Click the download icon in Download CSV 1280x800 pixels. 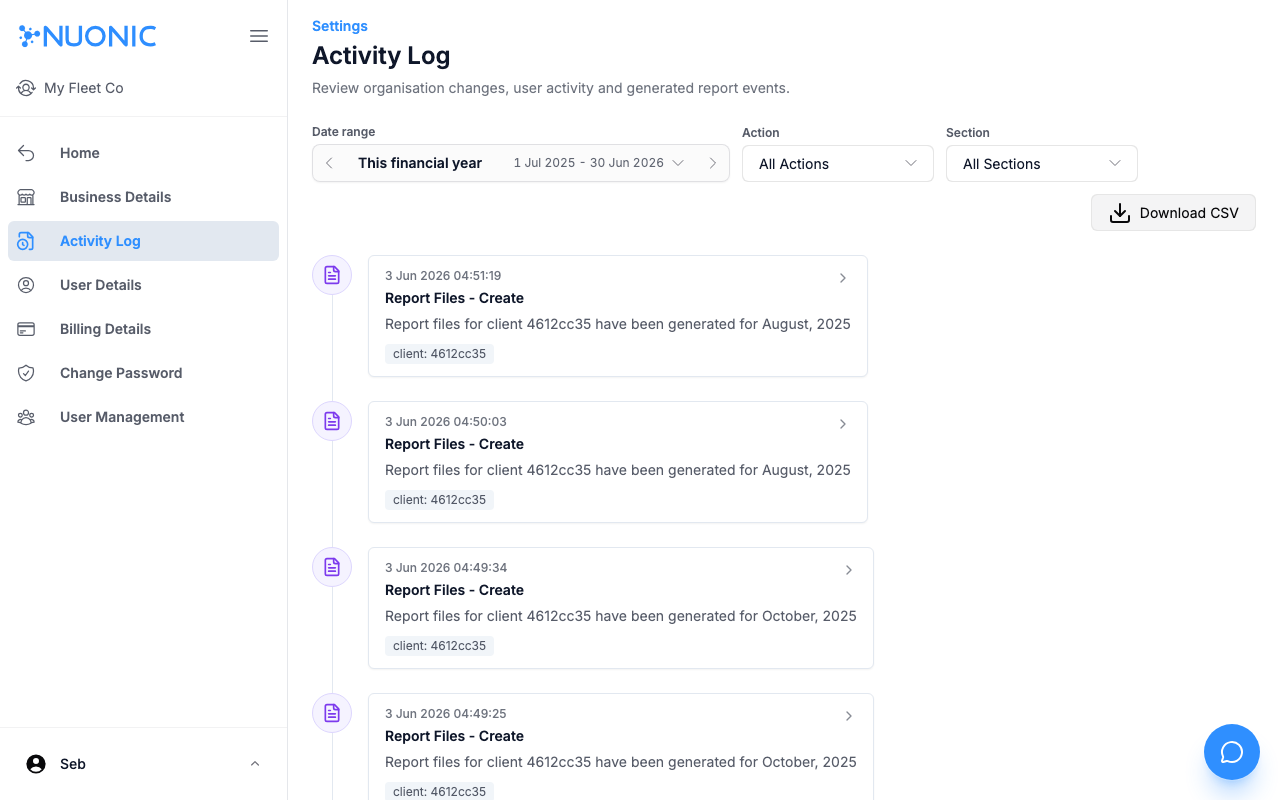[1120, 213]
